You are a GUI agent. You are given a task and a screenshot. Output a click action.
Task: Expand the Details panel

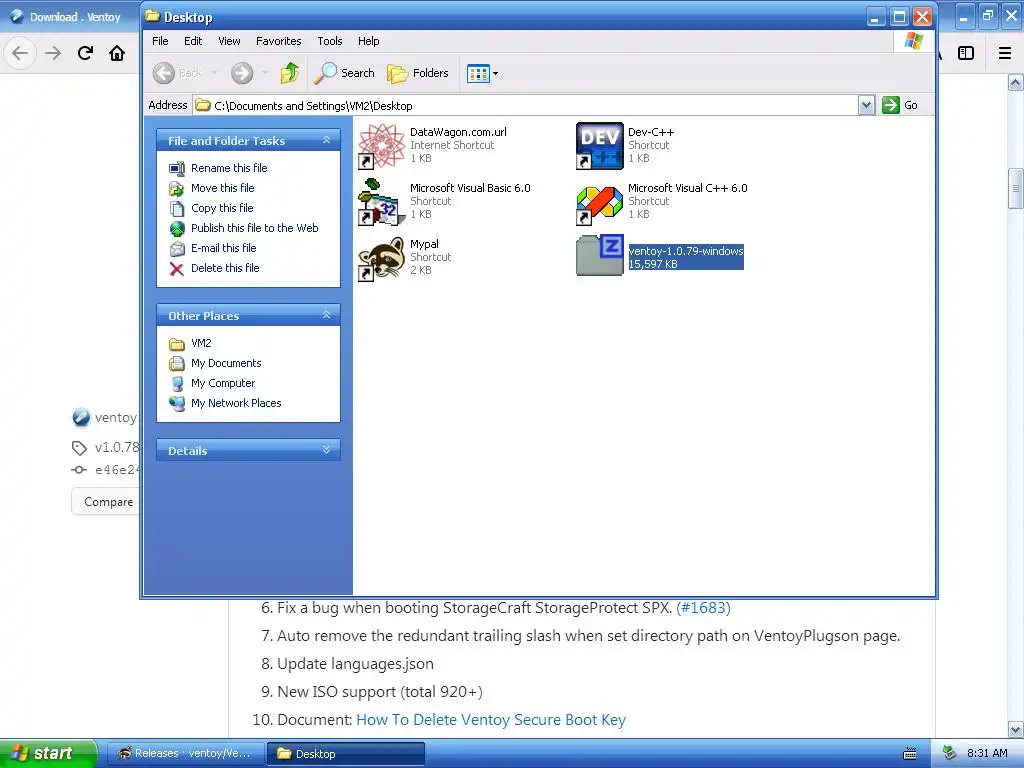pyautogui.click(x=327, y=450)
